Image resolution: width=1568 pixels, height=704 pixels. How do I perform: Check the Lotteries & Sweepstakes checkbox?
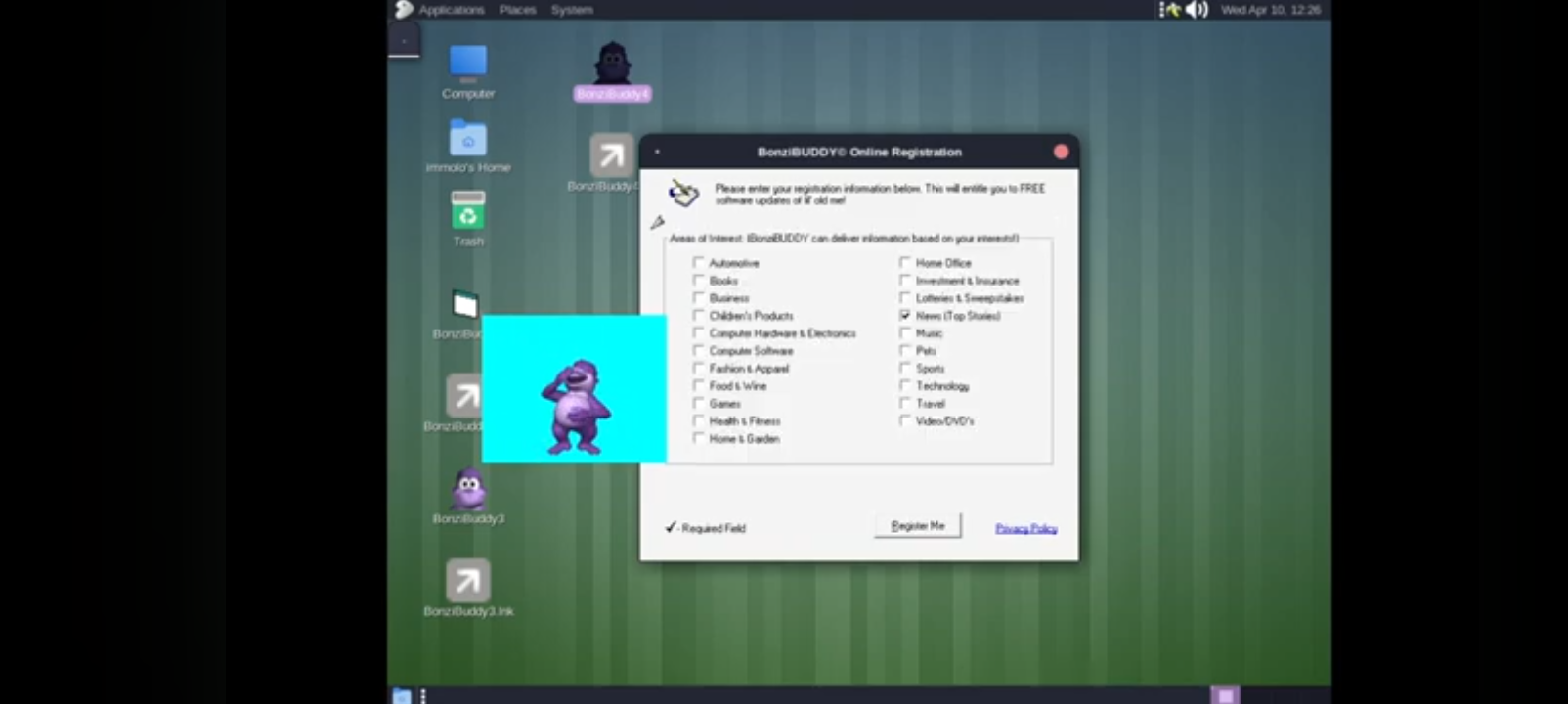coord(905,297)
